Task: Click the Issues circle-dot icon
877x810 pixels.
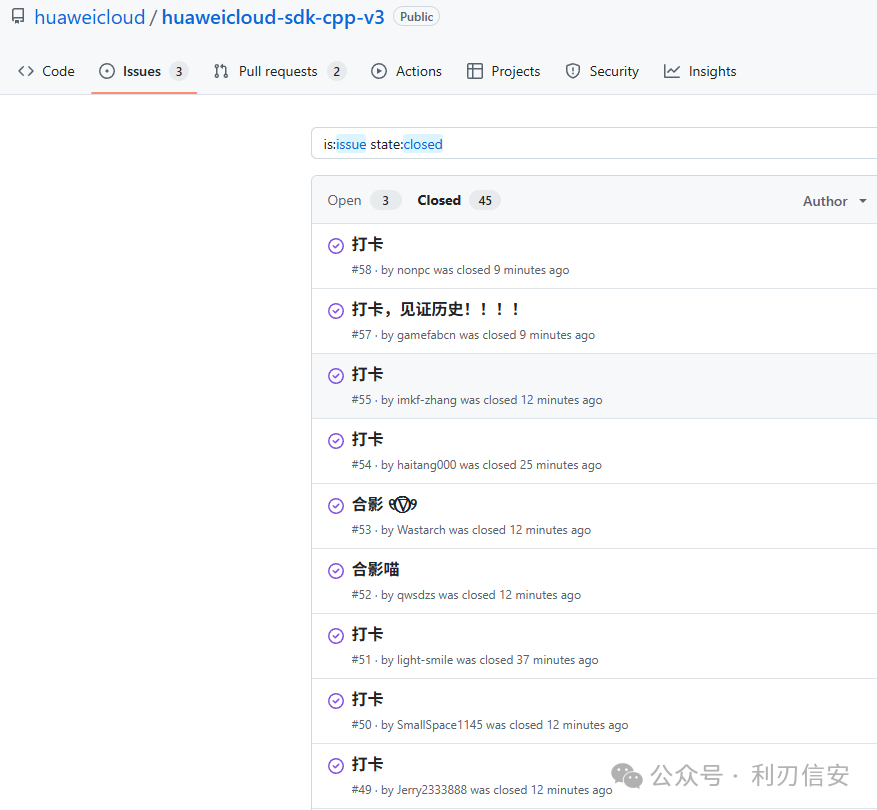Action: [x=107, y=71]
